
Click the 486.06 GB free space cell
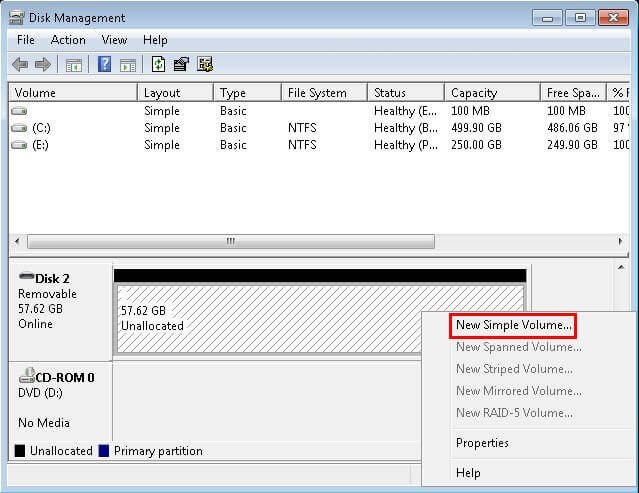(572, 128)
